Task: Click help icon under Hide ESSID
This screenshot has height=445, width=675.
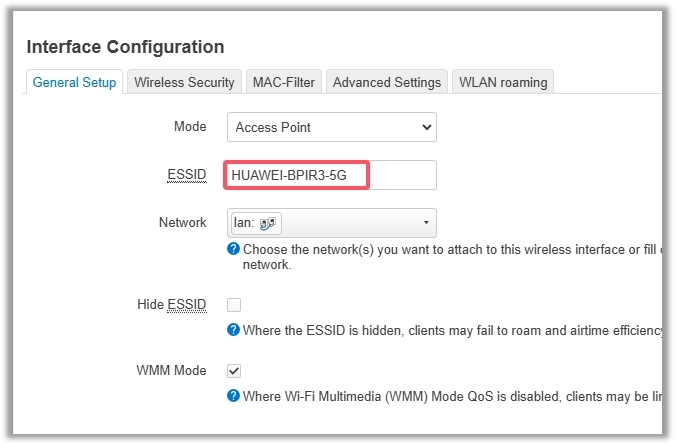Action: (233, 330)
